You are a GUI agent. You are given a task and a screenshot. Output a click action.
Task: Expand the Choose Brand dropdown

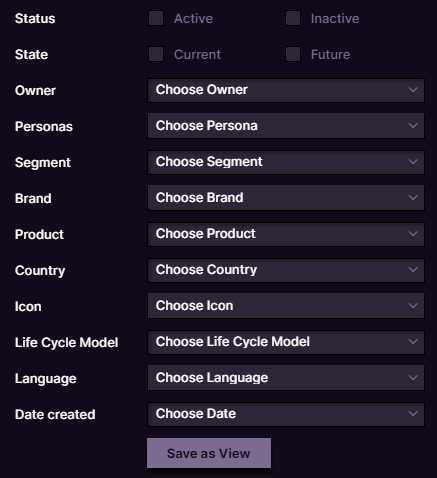286,198
